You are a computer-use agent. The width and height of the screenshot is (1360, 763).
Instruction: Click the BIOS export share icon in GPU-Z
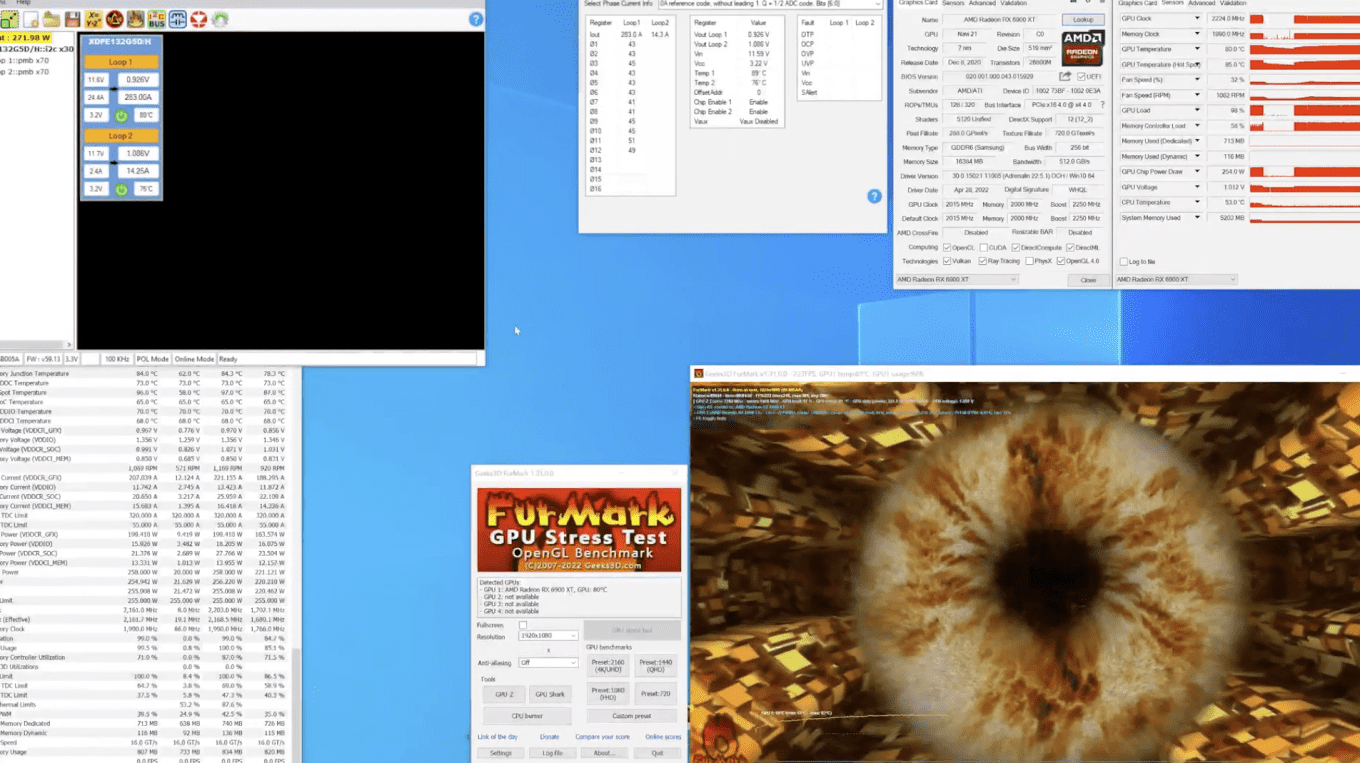click(x=1065, y=76)
